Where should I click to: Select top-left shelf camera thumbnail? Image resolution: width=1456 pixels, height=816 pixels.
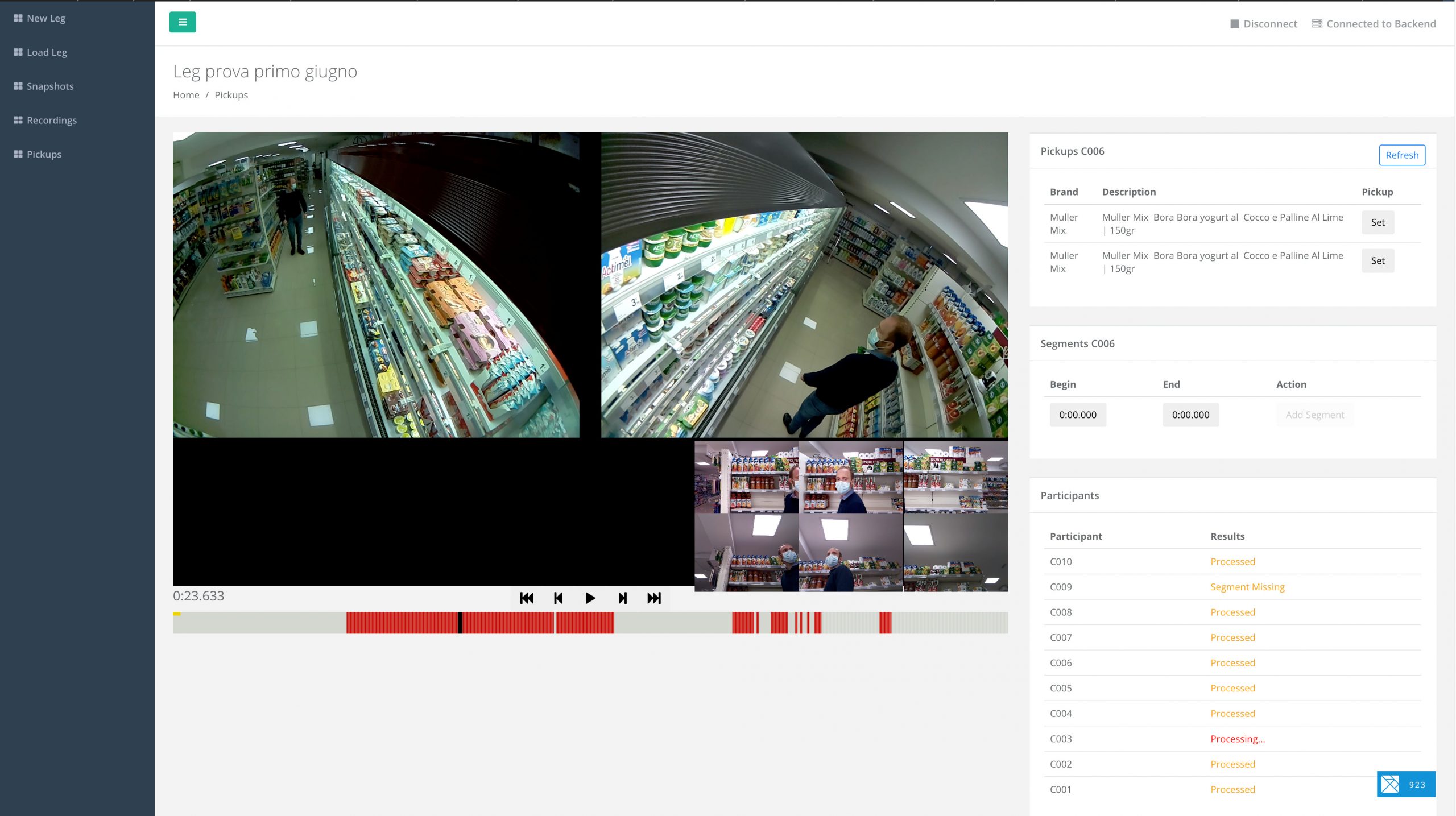(746, 478)
